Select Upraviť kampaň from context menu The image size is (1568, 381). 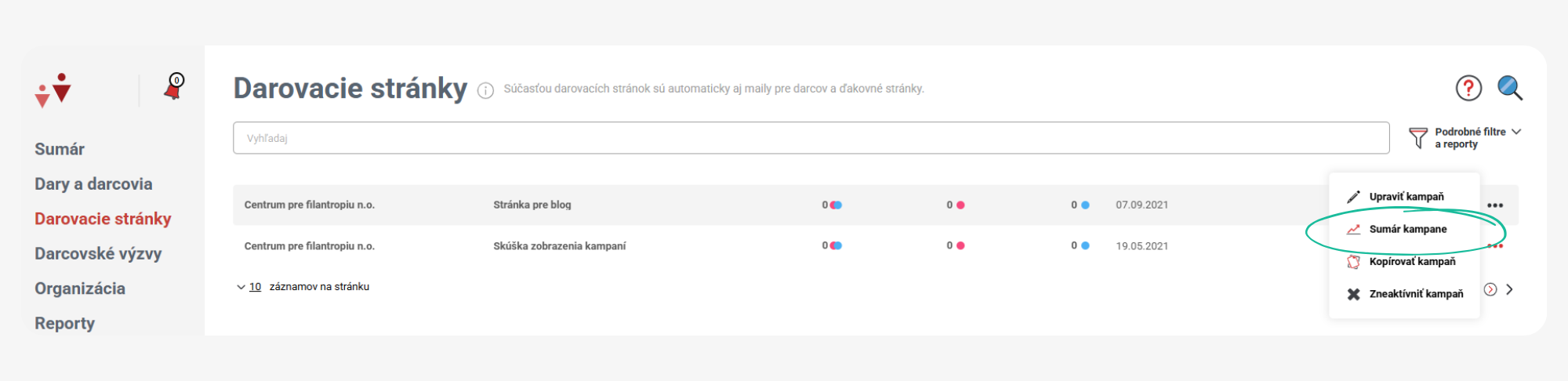[1405, 197]
